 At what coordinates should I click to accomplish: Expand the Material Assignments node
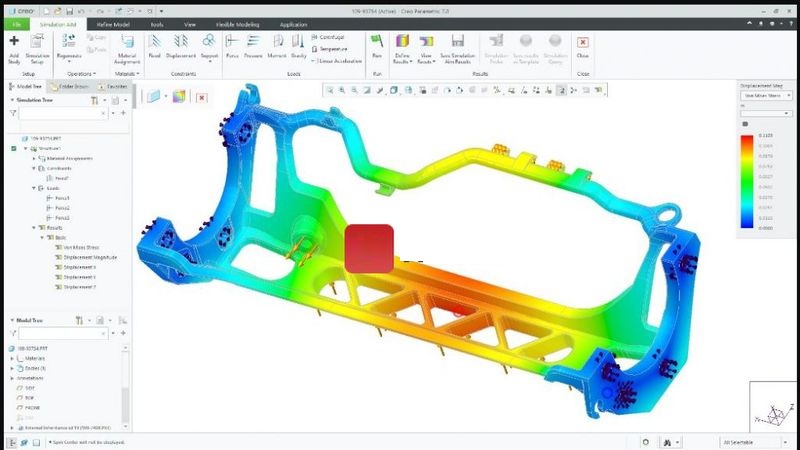point(34,159)
